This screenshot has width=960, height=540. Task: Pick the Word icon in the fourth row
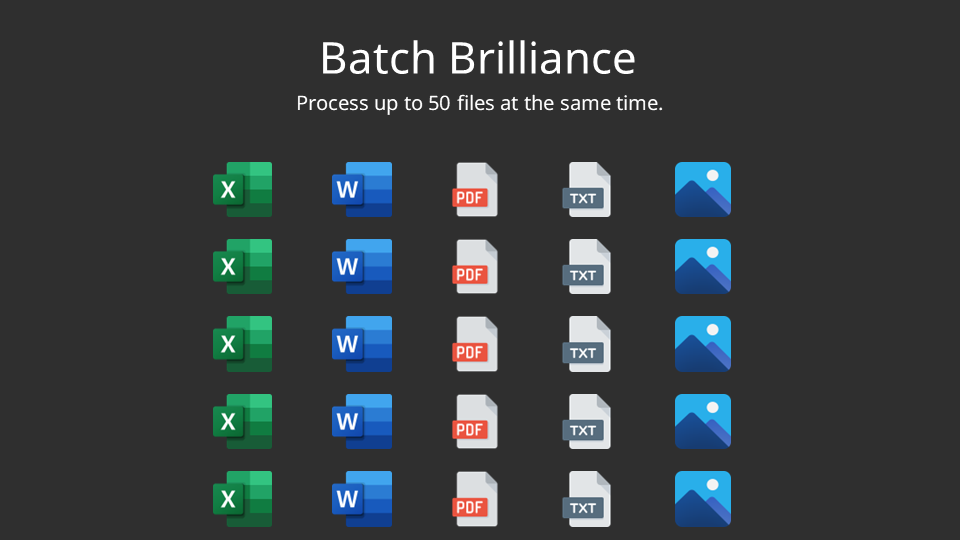[x=362, y=421]
